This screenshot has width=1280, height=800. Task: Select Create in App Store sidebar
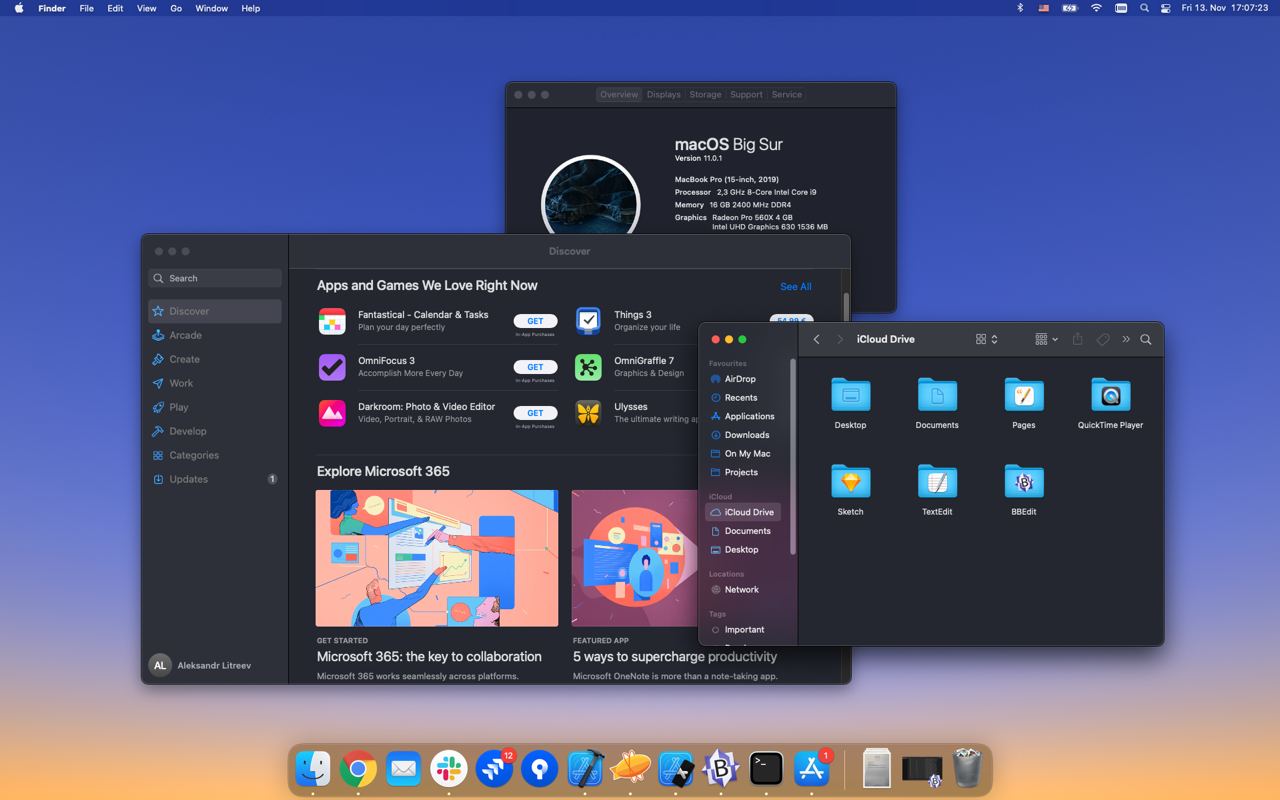(215, 359)
